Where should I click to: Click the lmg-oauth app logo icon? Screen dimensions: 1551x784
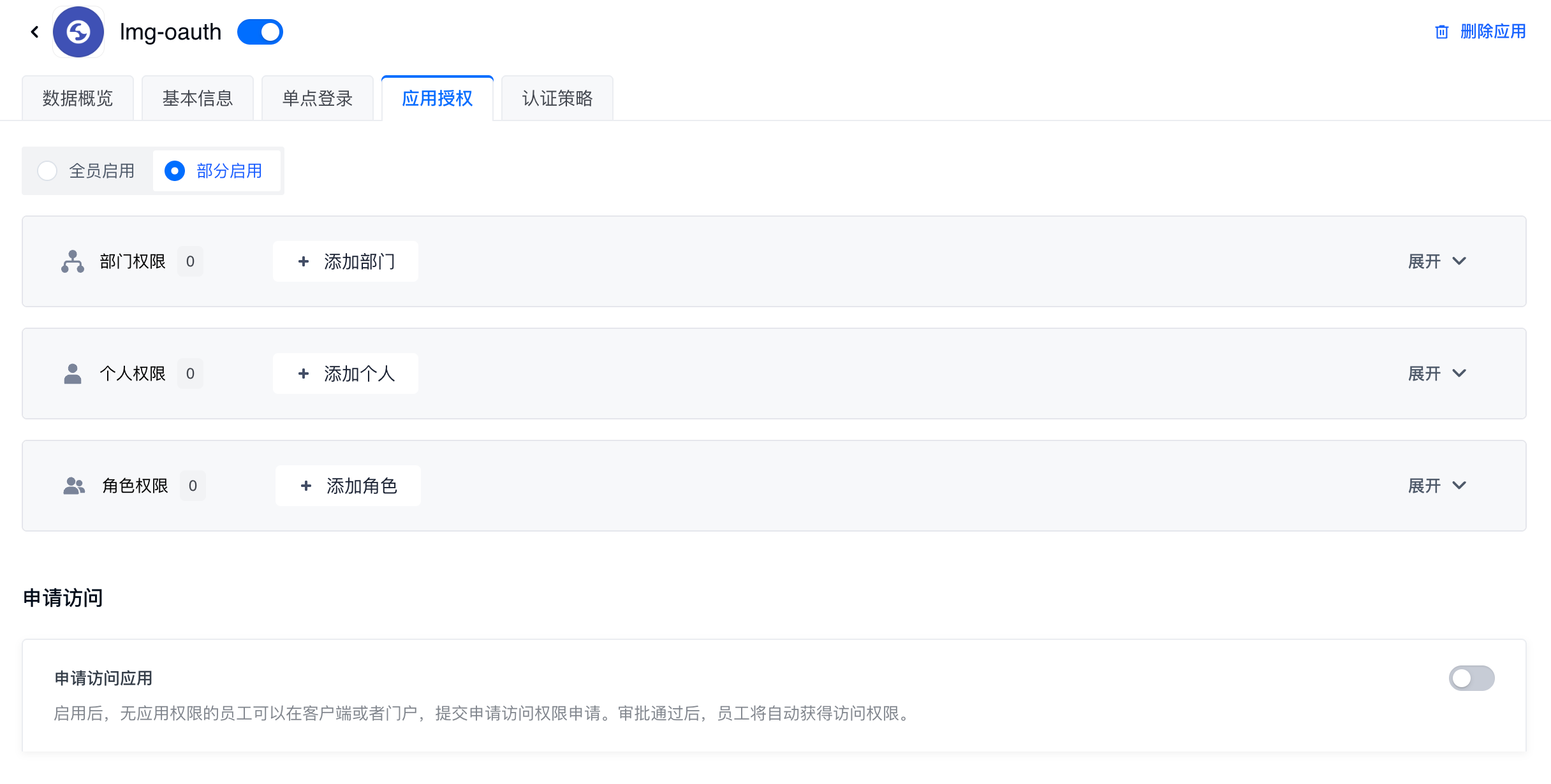[78, 32]
